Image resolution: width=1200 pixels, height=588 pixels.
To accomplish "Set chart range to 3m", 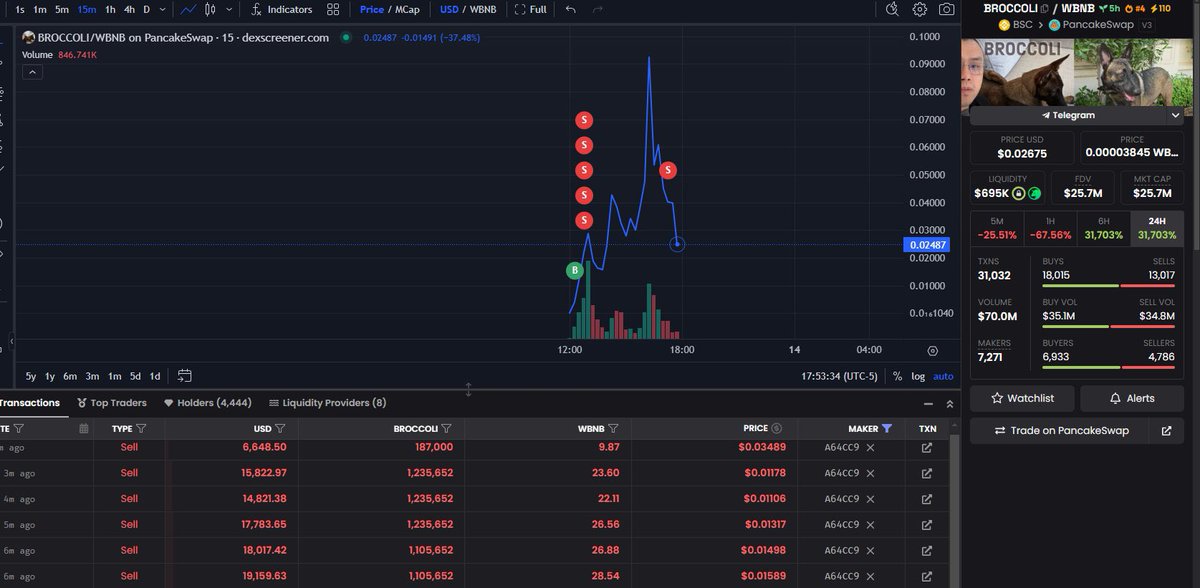I will [92, 376].
